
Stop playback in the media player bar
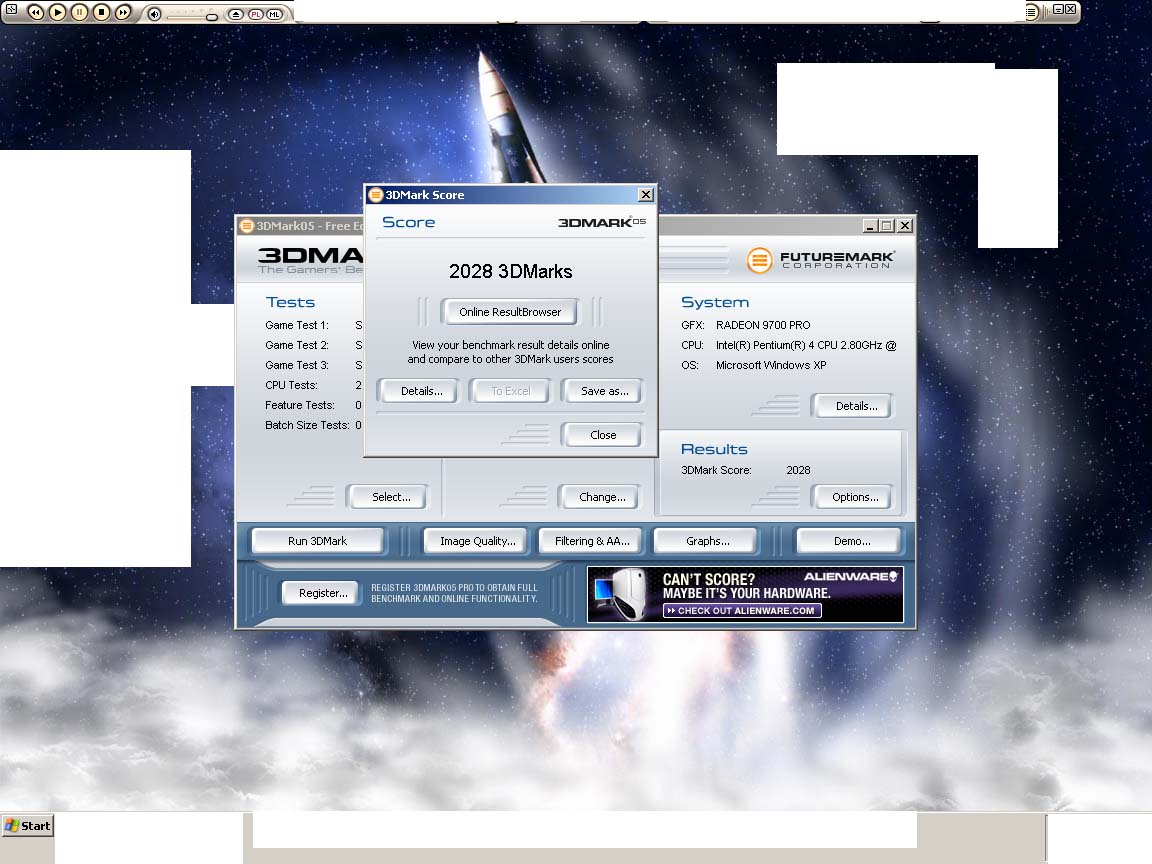coord(102,12)
